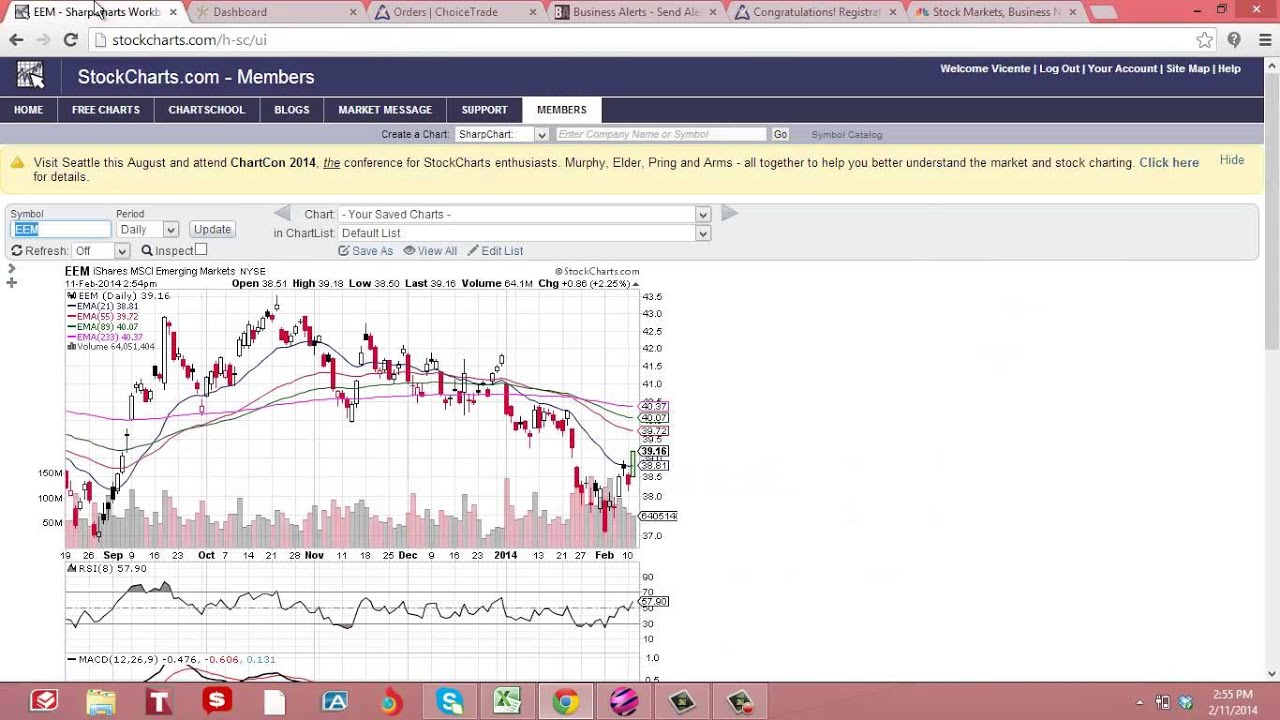Image resolution: width=1280 pixels, height=720 pixels.
Task: Click the Update button
Action: pyautogui.click(x=212, y=230)
